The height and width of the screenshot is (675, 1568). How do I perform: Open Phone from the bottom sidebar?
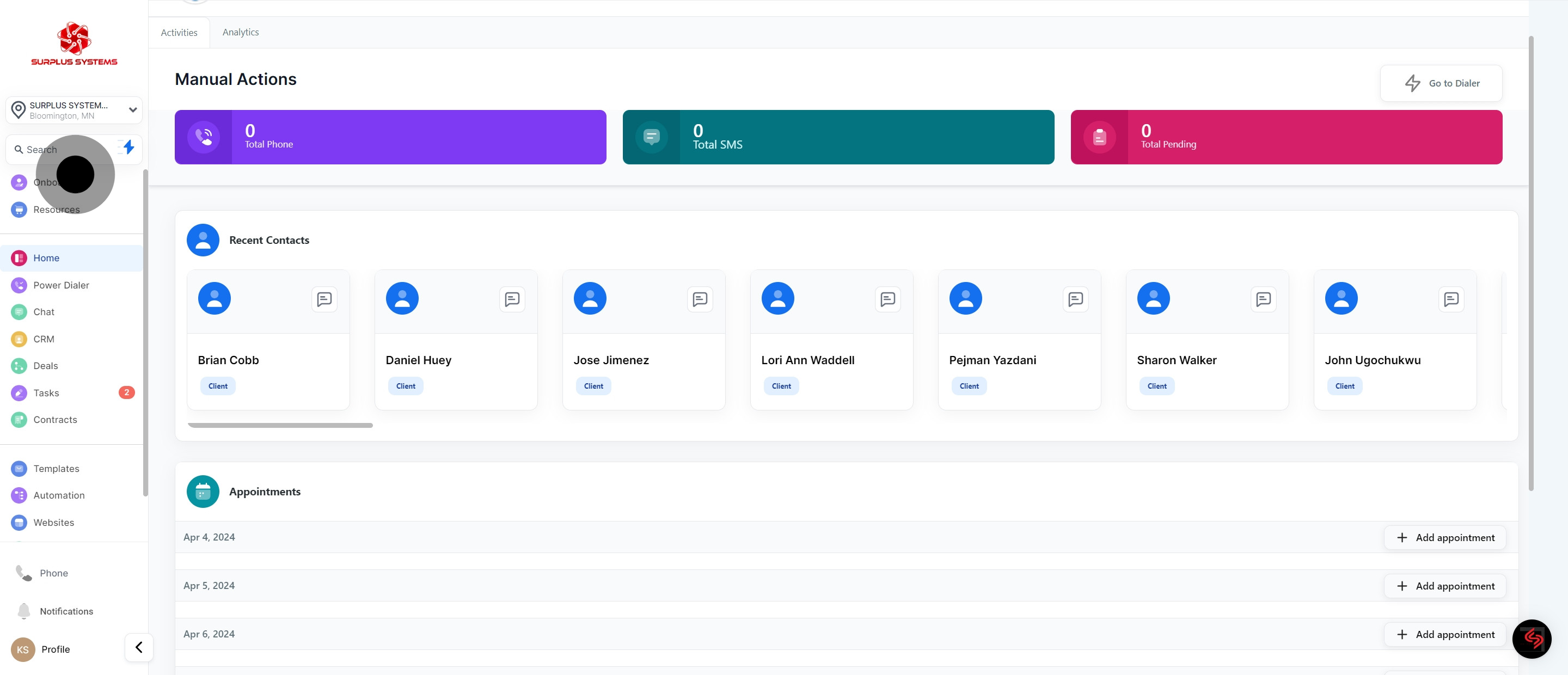[x=53, y=573]
